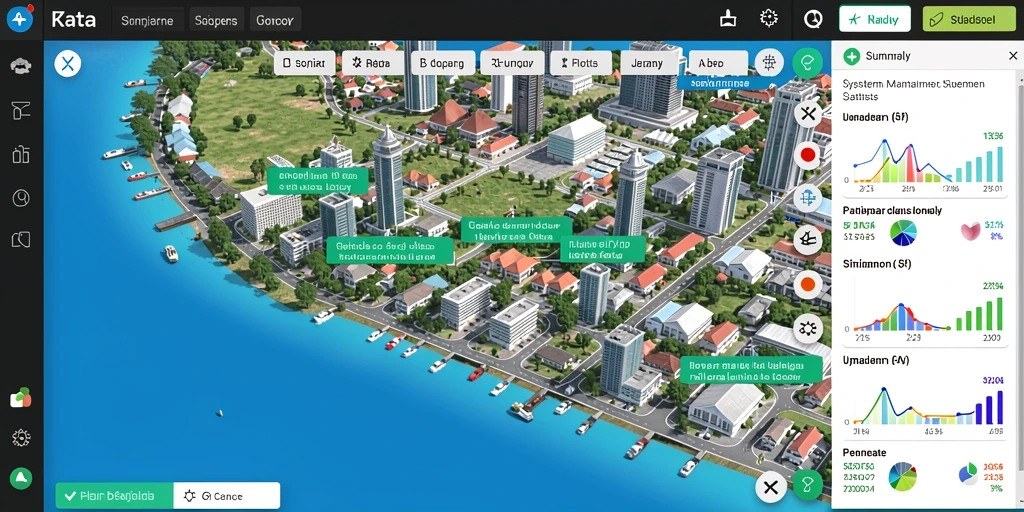
Task: Expand the Sobpens top bar item
Action: pyautogui.click(x=216, y=20)
